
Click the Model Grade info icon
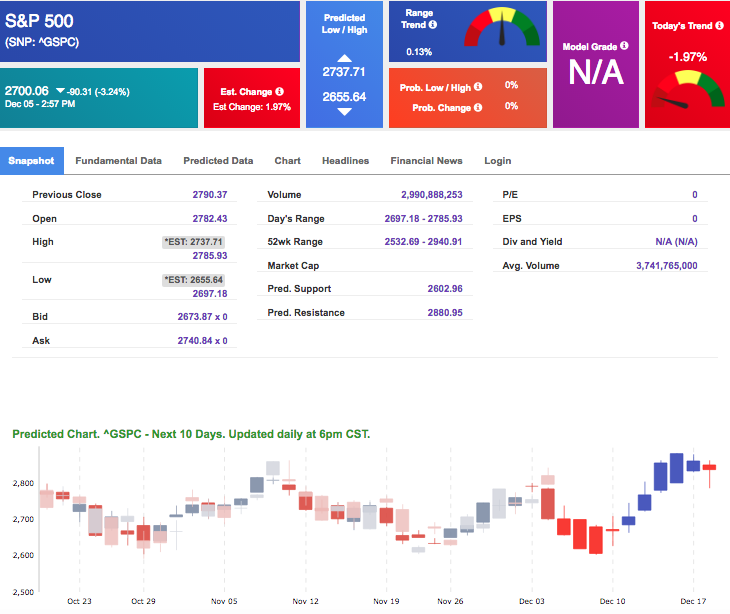pos(624,46)
